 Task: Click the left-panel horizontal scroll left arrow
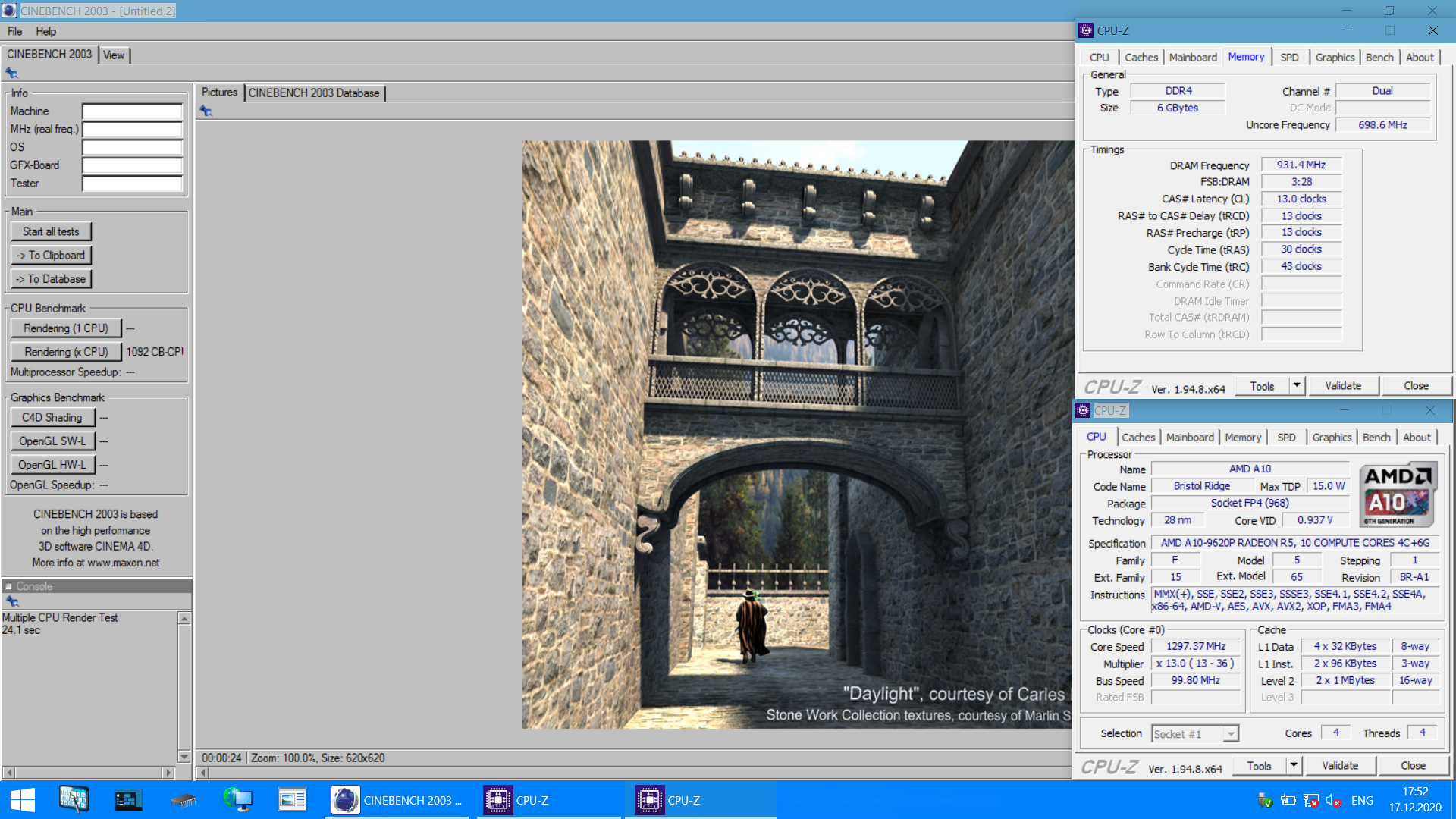[9, 773]
